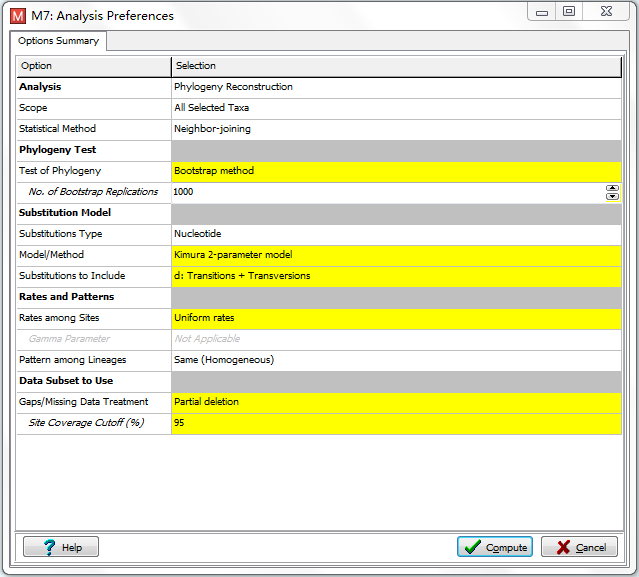Maximize the Analysis Preferences window
This screenshot has width=639, height=577.
pyautogui.click(x=569, y=12)
